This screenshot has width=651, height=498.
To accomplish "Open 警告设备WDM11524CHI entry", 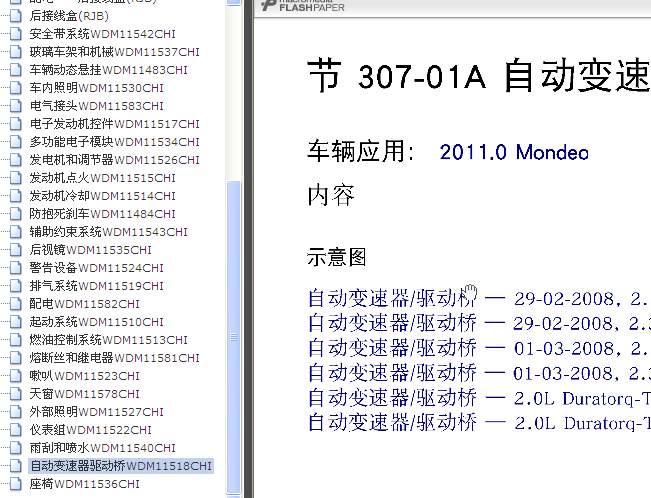I will (x=96, y=268).
